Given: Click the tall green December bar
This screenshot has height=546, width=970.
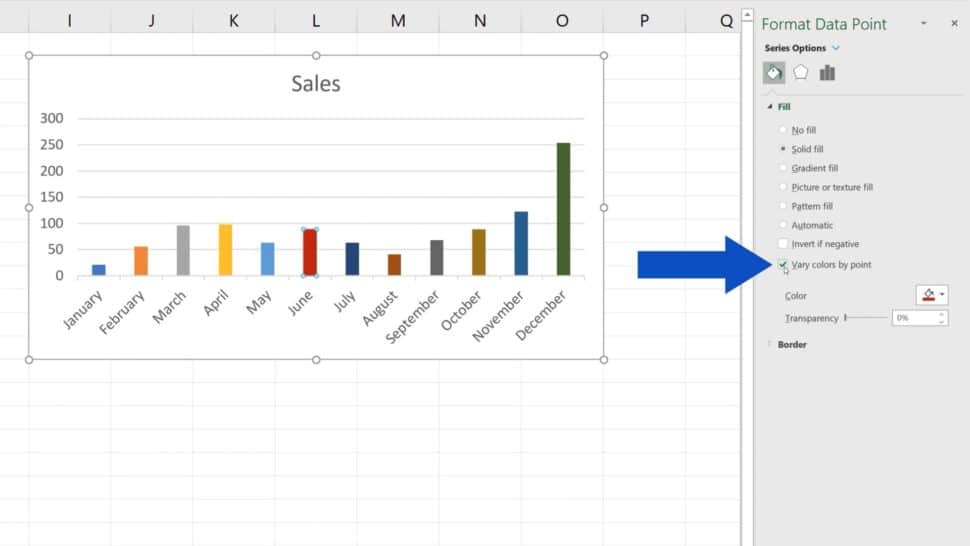Looking at the screenshot, I should click(x=563, y=208).
